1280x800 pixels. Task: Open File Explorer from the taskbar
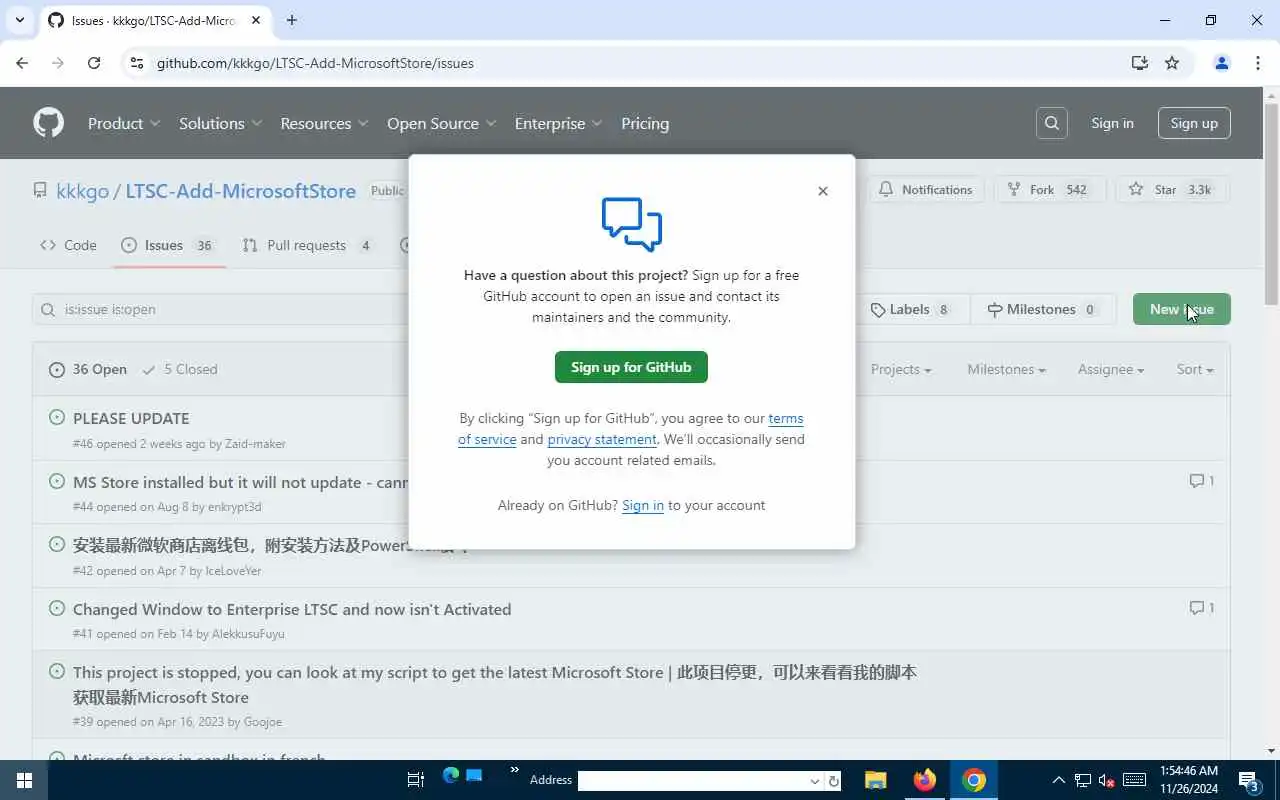point(876,780)
